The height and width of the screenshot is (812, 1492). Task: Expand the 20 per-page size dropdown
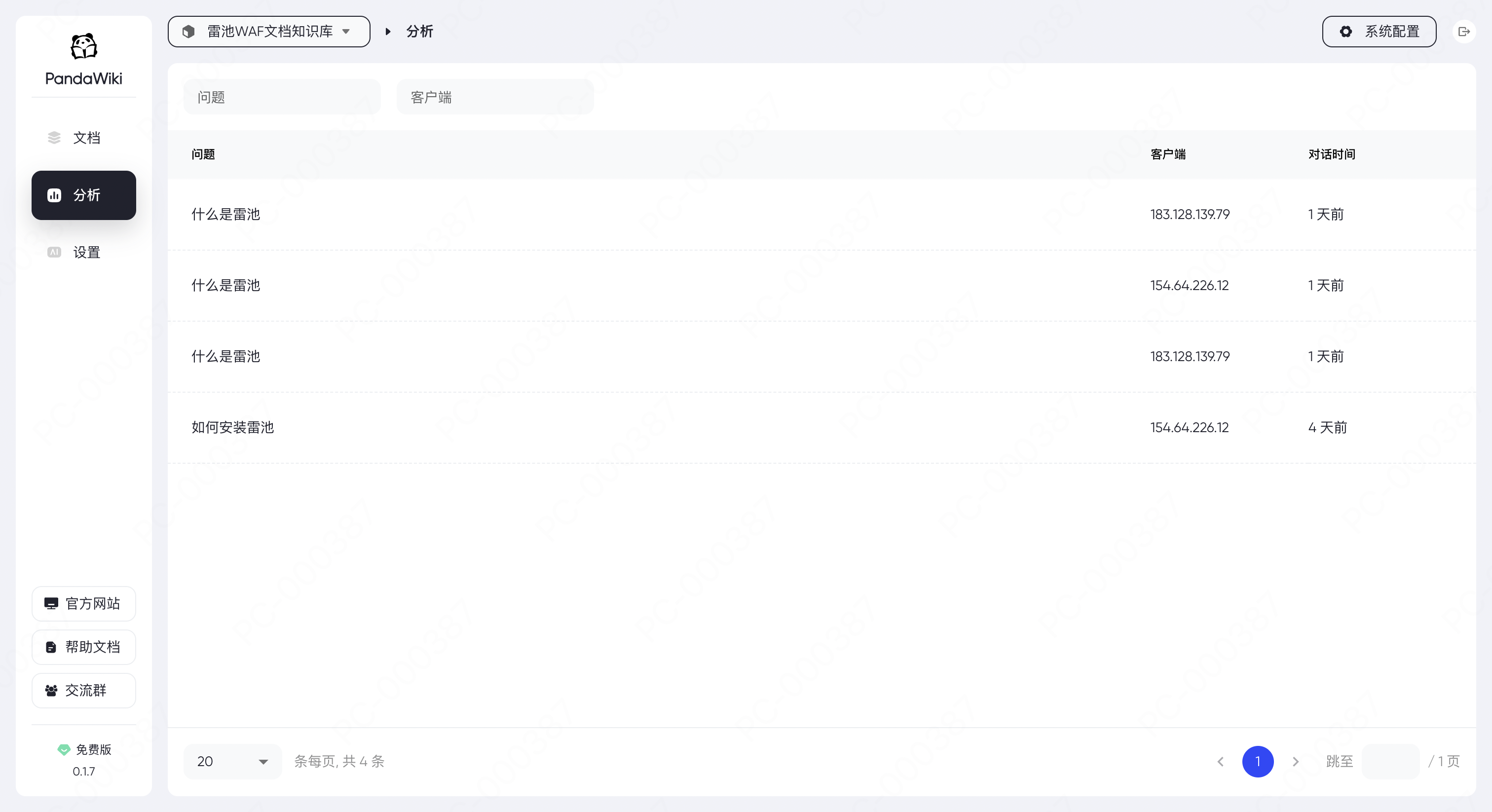click(x=232, y=761)
